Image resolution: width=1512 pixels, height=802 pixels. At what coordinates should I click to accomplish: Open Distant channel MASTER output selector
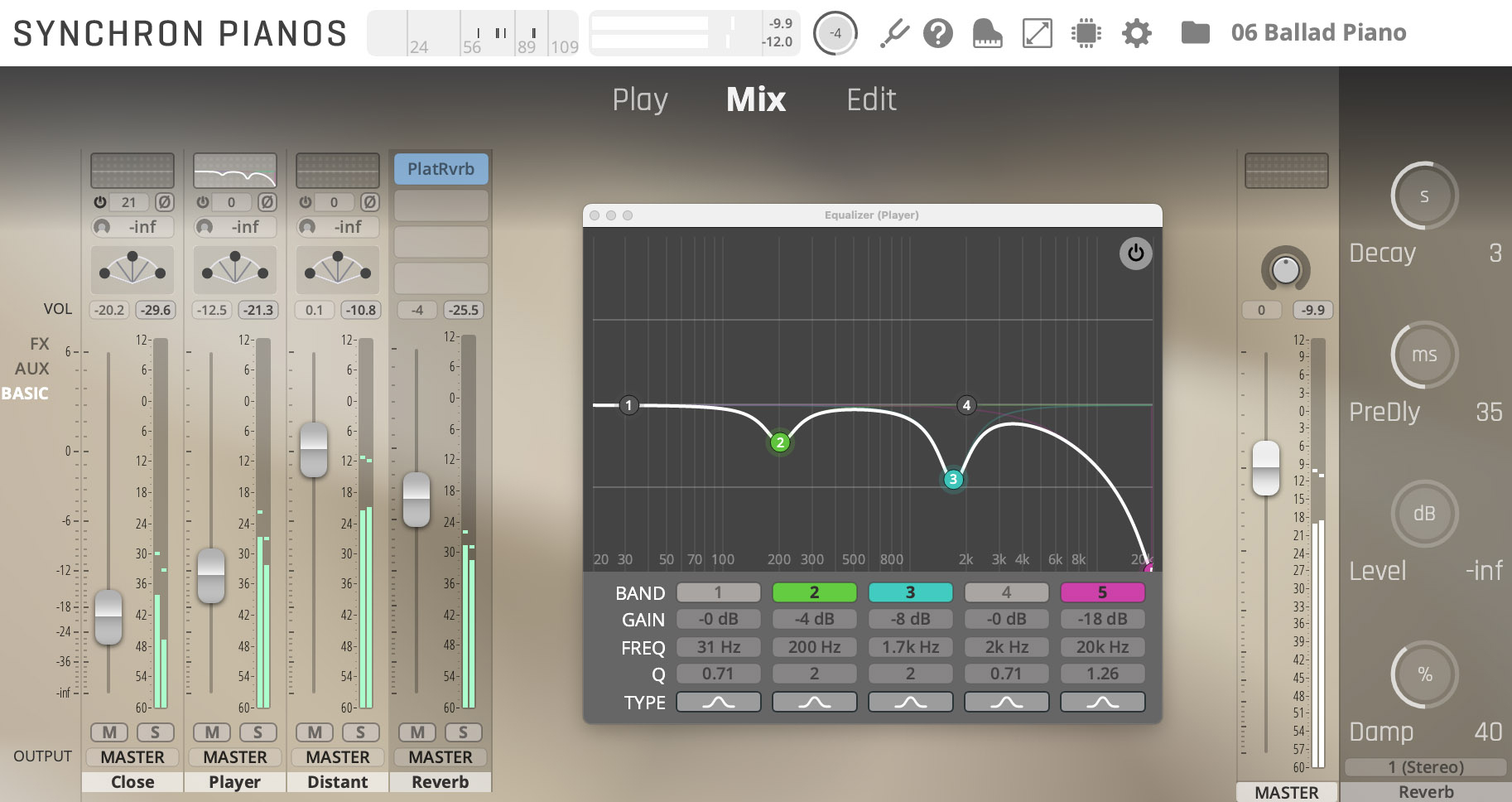[x=338, y=757]
